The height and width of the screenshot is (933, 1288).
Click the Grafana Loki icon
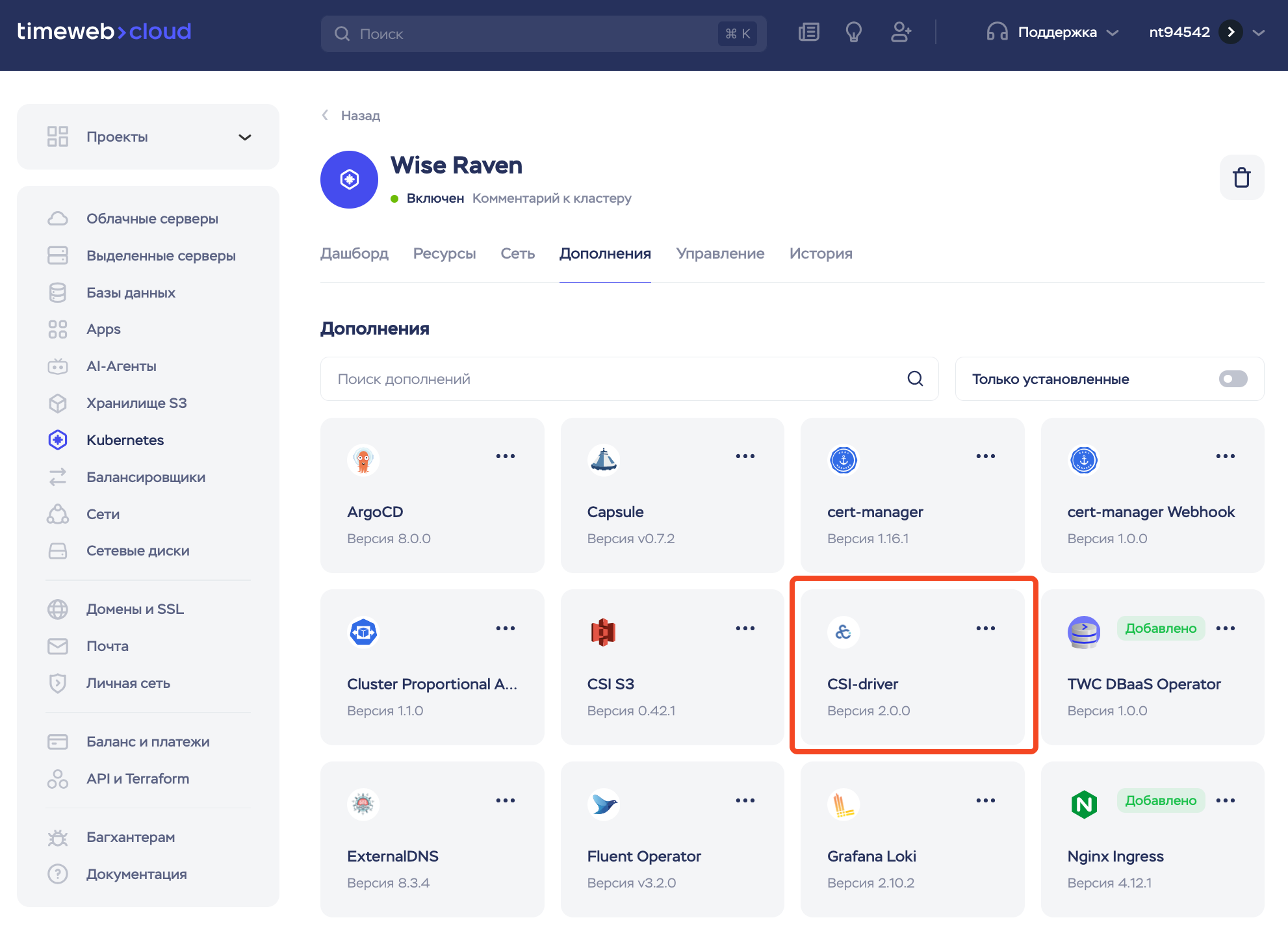click(844, 804)
